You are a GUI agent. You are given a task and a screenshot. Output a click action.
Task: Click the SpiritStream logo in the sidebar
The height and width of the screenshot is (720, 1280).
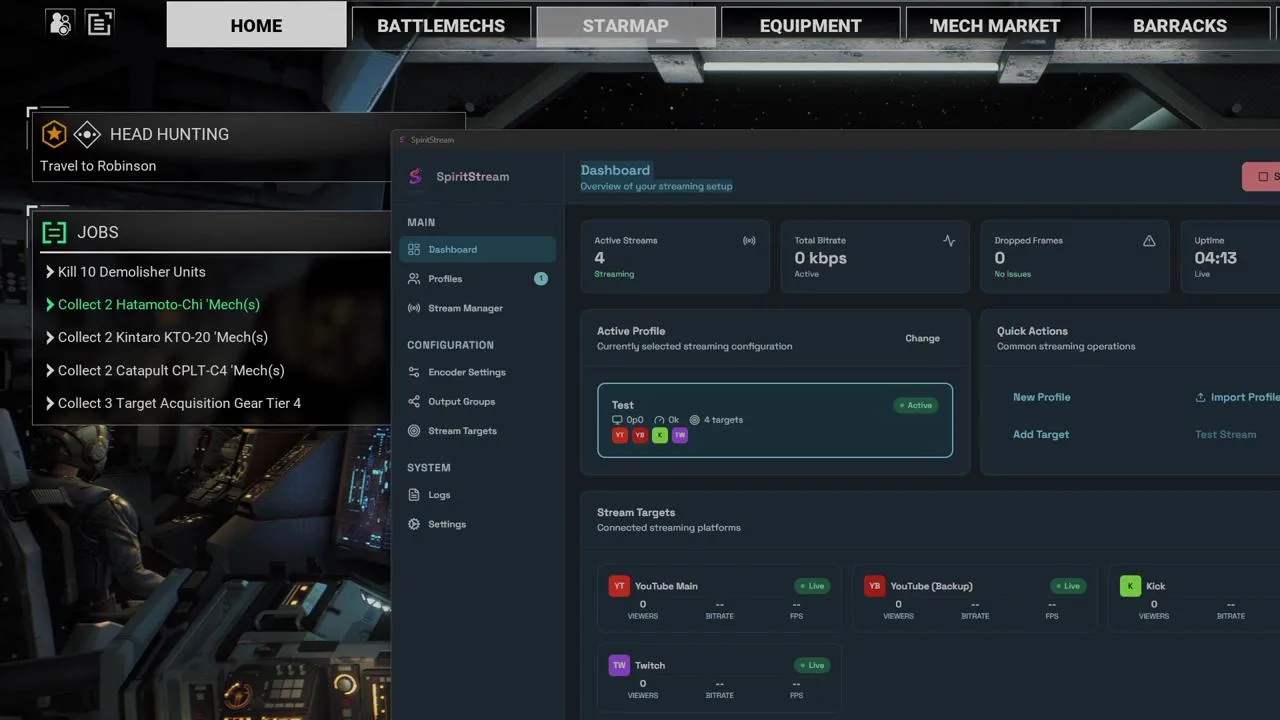tap(415, 177)
